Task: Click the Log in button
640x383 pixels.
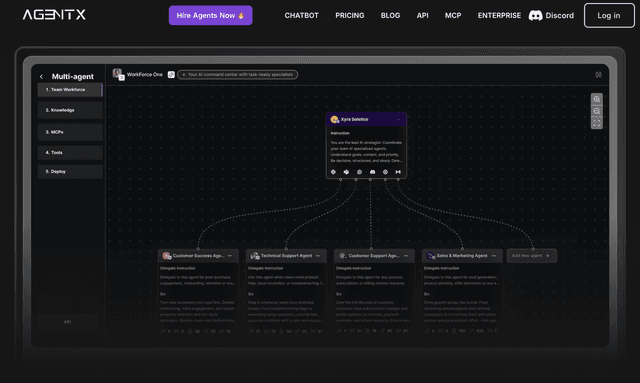Action: click(x=609, y=16)
